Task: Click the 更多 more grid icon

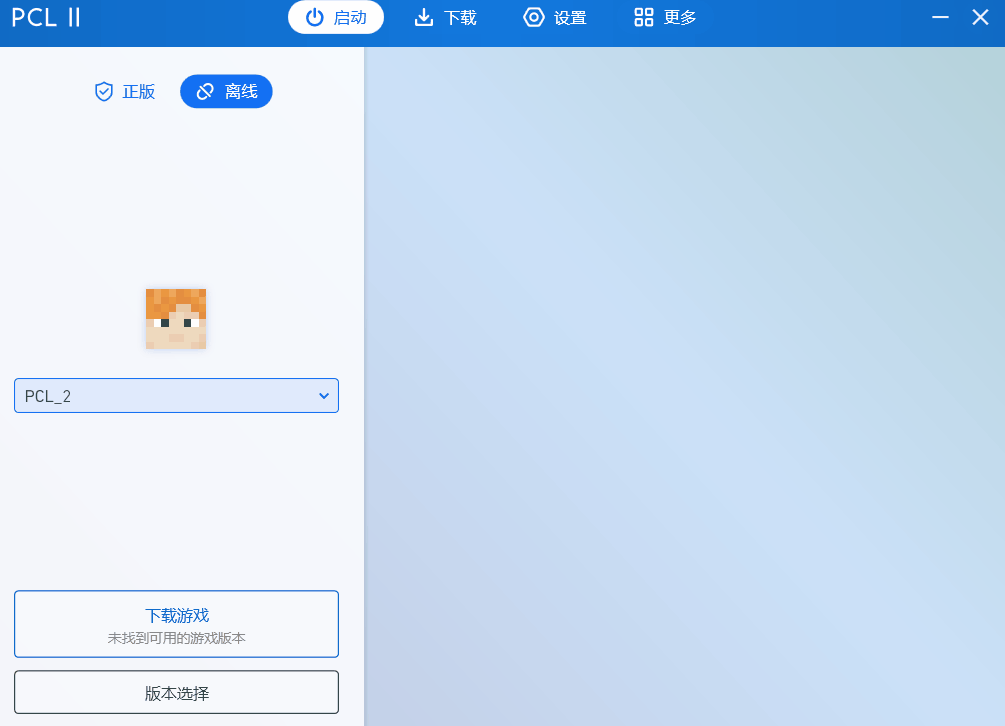Action: (642, 17)
